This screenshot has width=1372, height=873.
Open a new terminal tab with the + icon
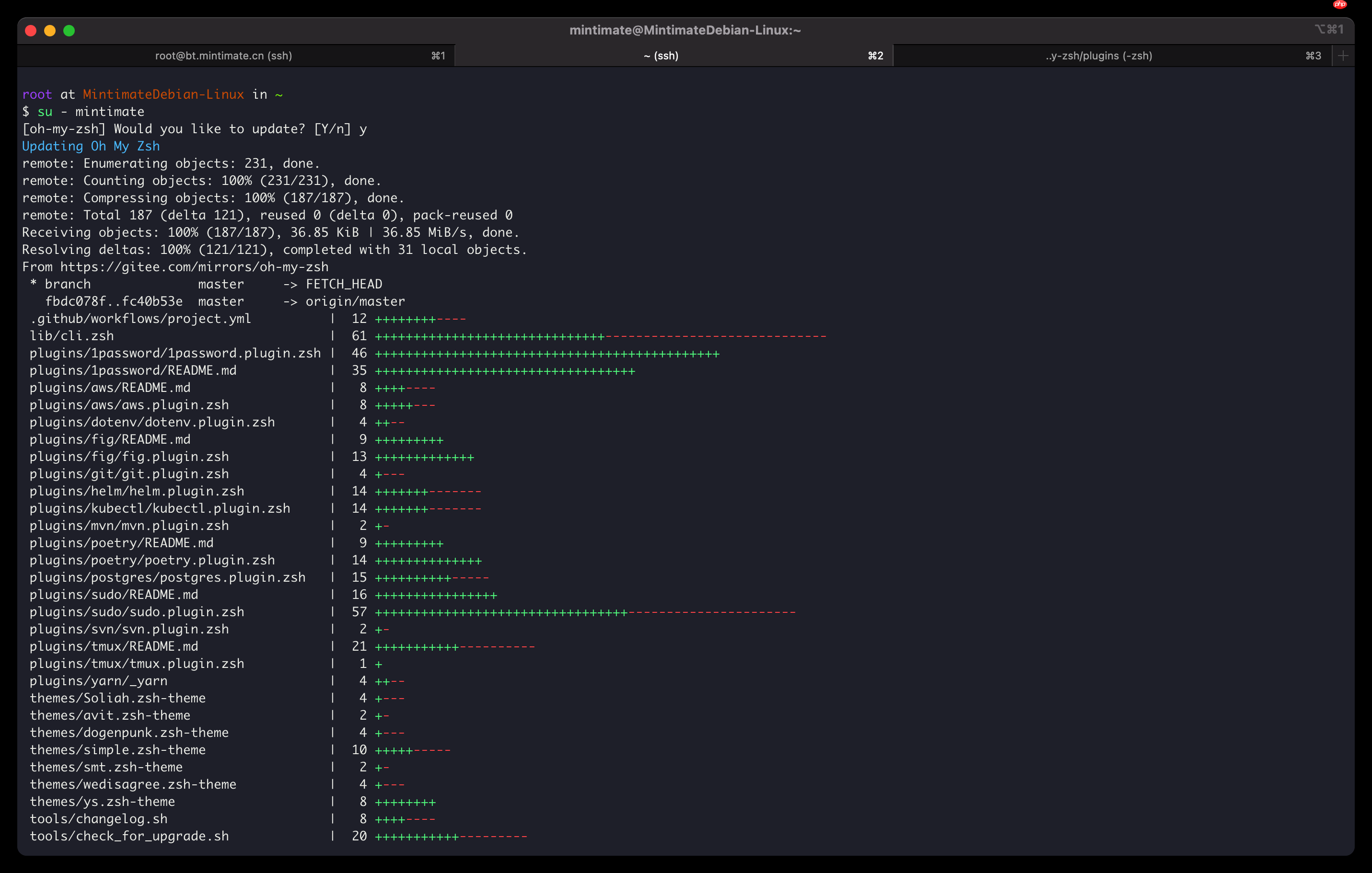click(x=1343, y=55)
